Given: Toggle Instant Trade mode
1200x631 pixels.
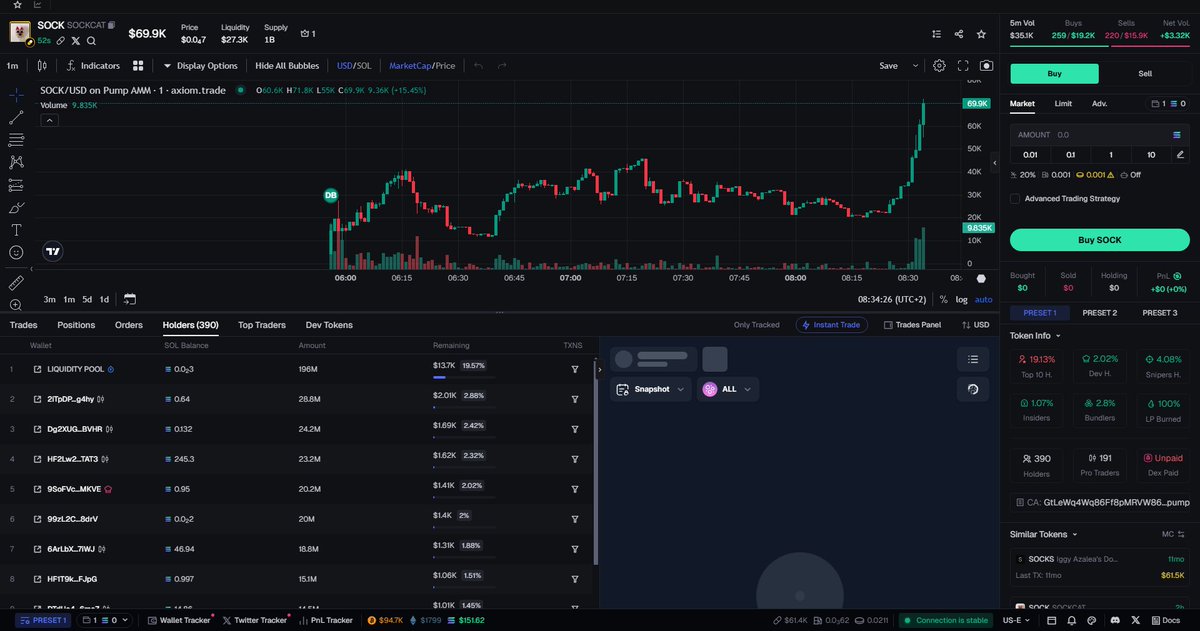Looking at the screenshot, I should tap(832, 325).
